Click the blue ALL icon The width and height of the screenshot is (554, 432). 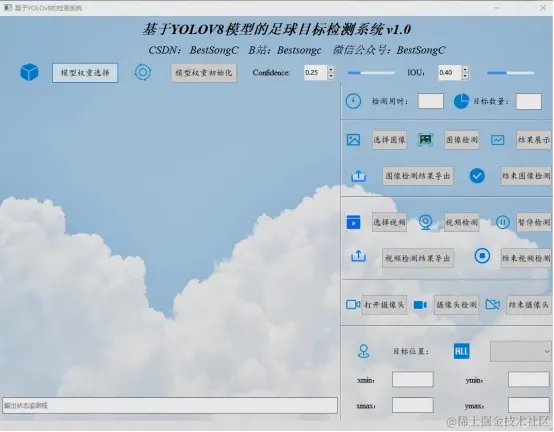(x=462, y=351)
